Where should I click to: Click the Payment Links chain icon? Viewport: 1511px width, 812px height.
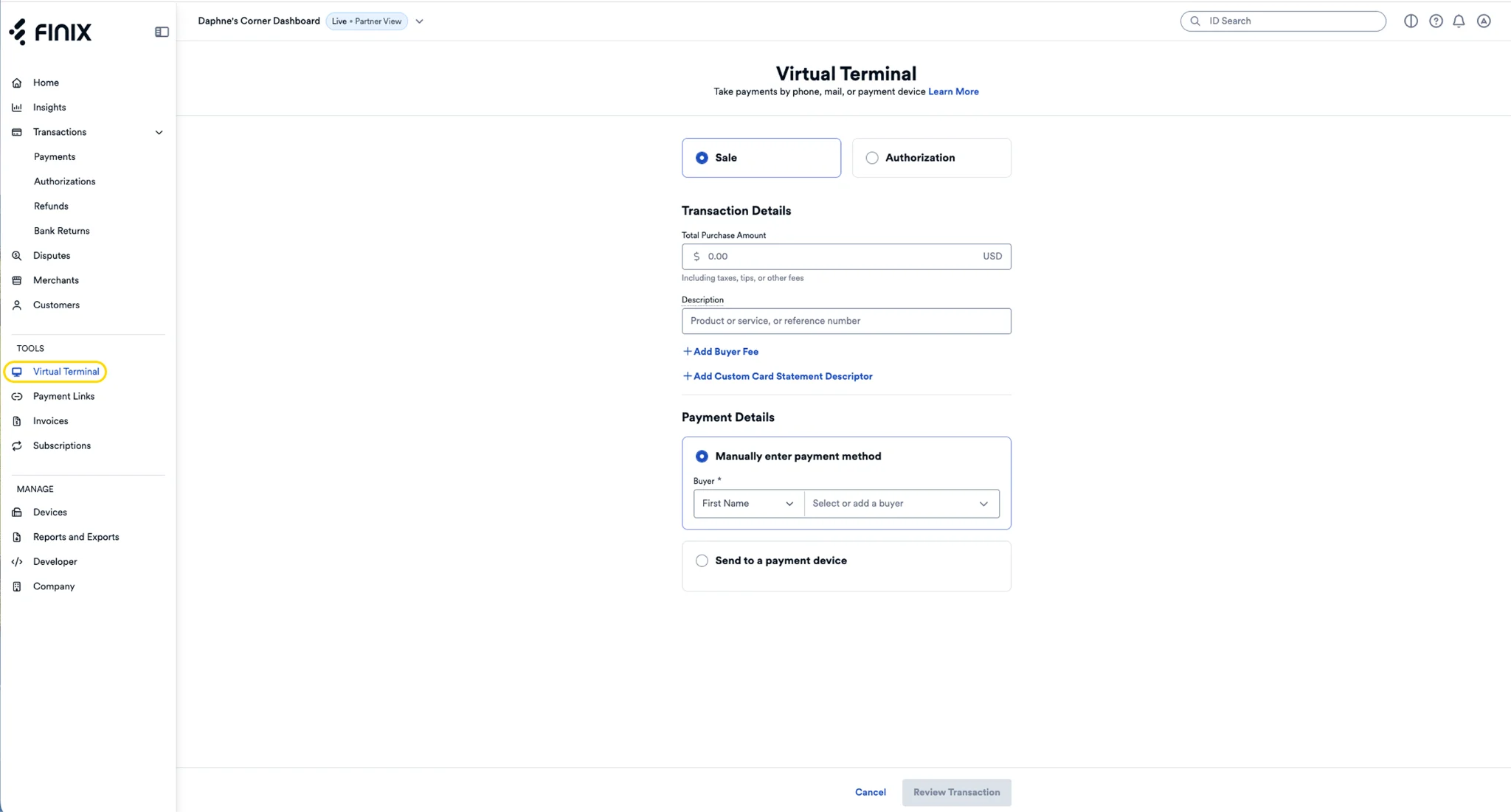tap(17, 397)
